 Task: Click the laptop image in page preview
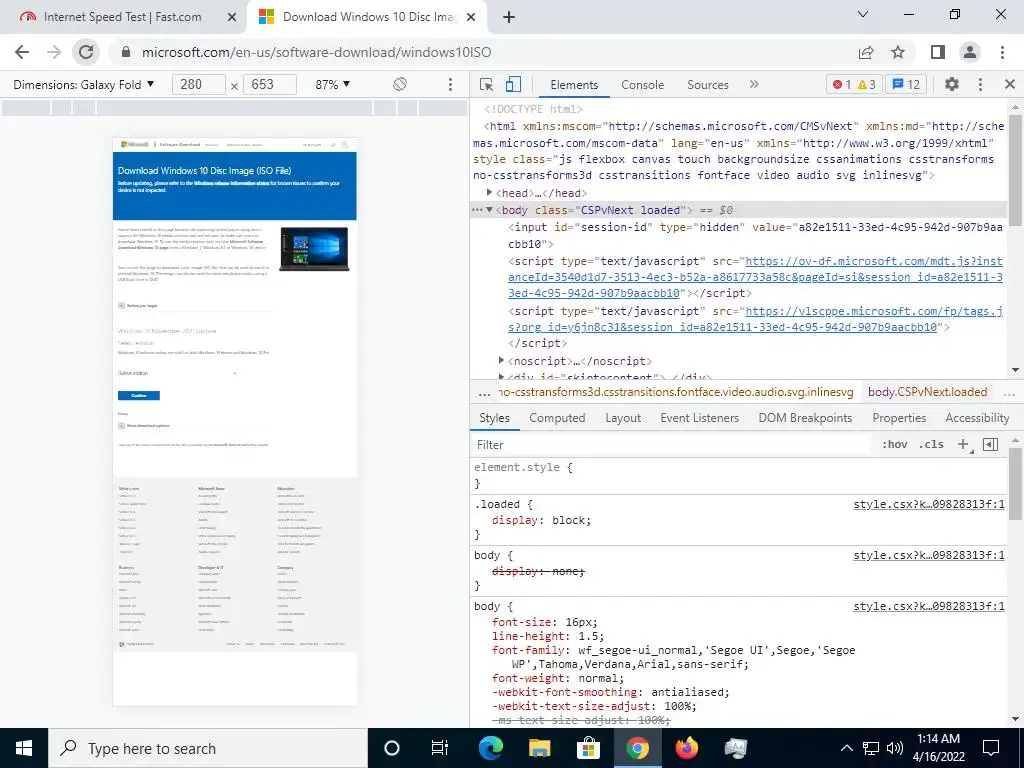[314, 249]
